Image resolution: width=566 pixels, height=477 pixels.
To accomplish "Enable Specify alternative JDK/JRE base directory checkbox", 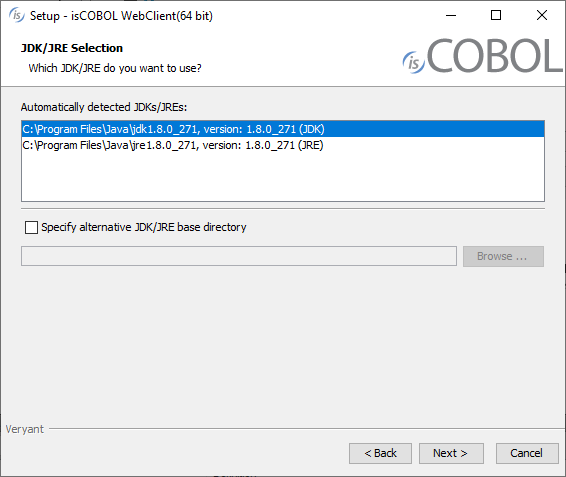I will click(31, 227).
